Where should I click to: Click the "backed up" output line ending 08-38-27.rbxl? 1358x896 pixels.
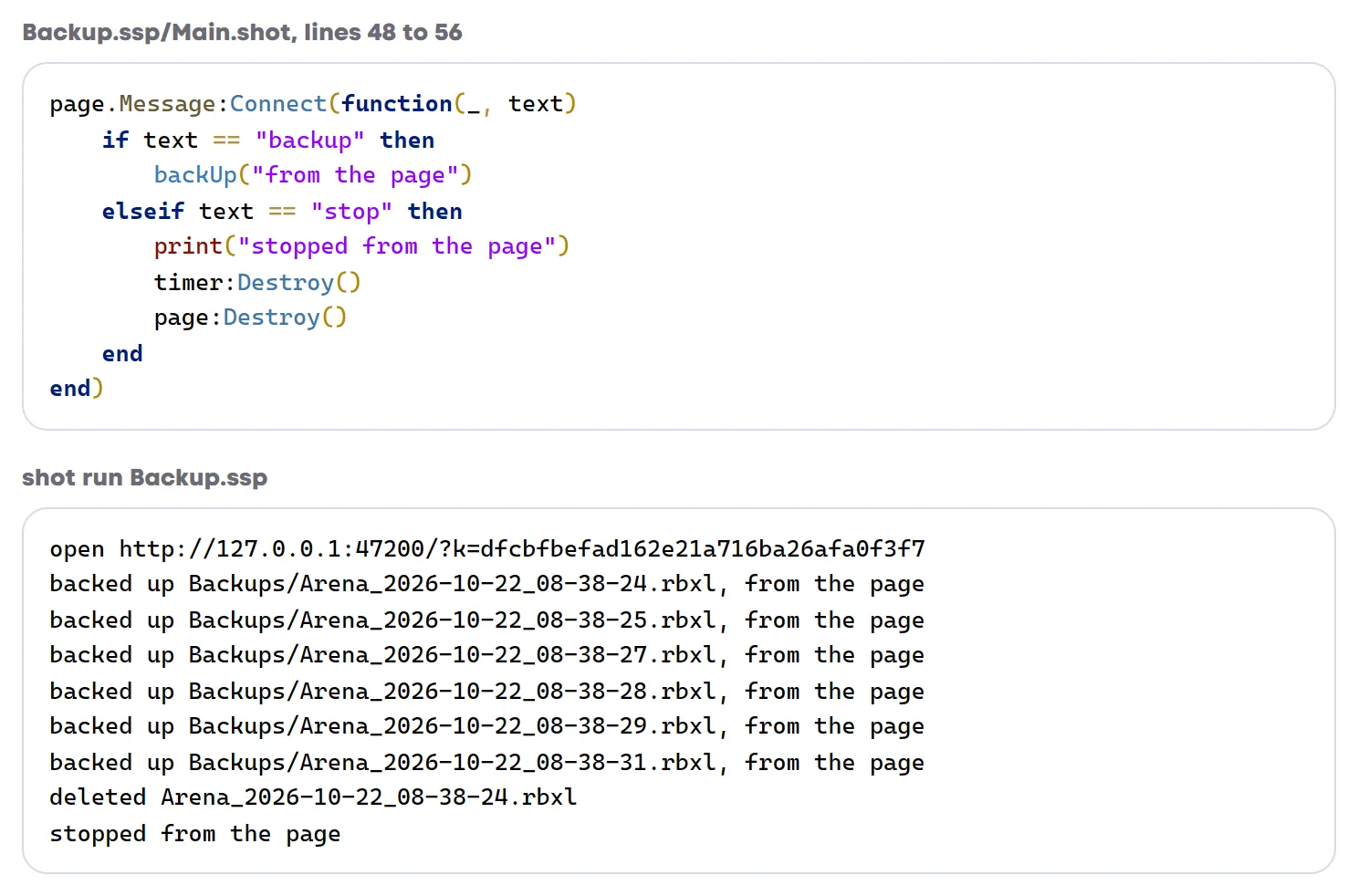tap(487, 655)
